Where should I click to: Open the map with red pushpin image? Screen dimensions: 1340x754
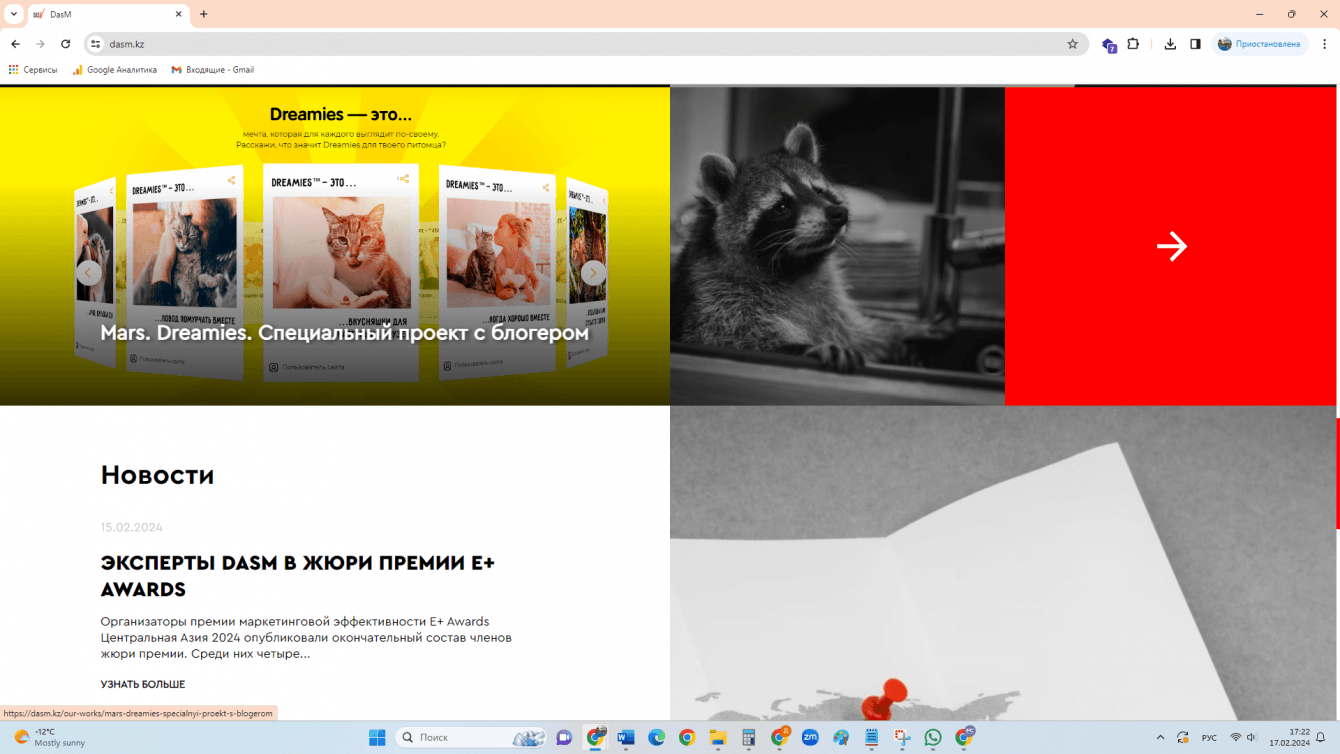tap(1003, 562)
